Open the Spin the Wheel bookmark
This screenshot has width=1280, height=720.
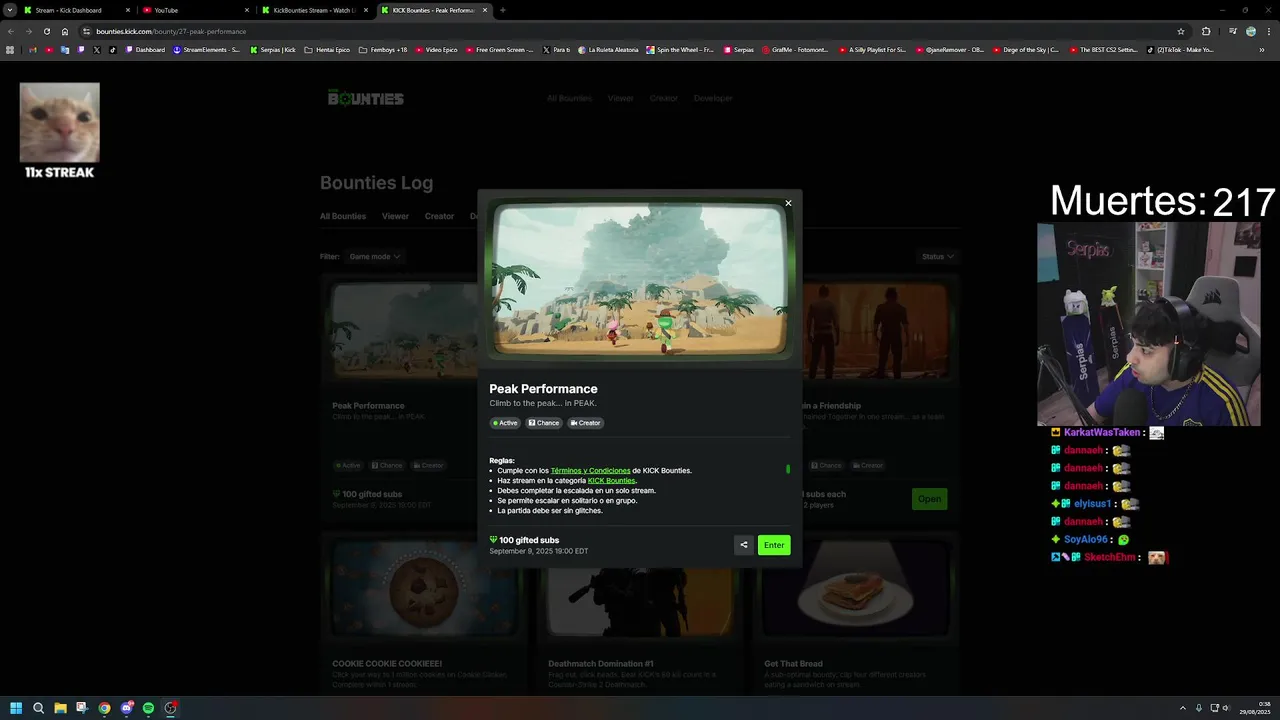tap(680, 49)
